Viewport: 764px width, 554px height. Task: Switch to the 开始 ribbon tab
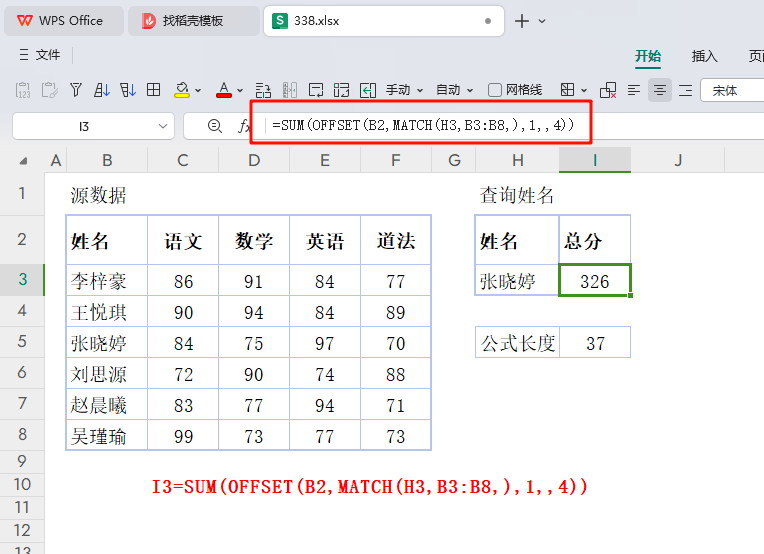click(648, 56)
